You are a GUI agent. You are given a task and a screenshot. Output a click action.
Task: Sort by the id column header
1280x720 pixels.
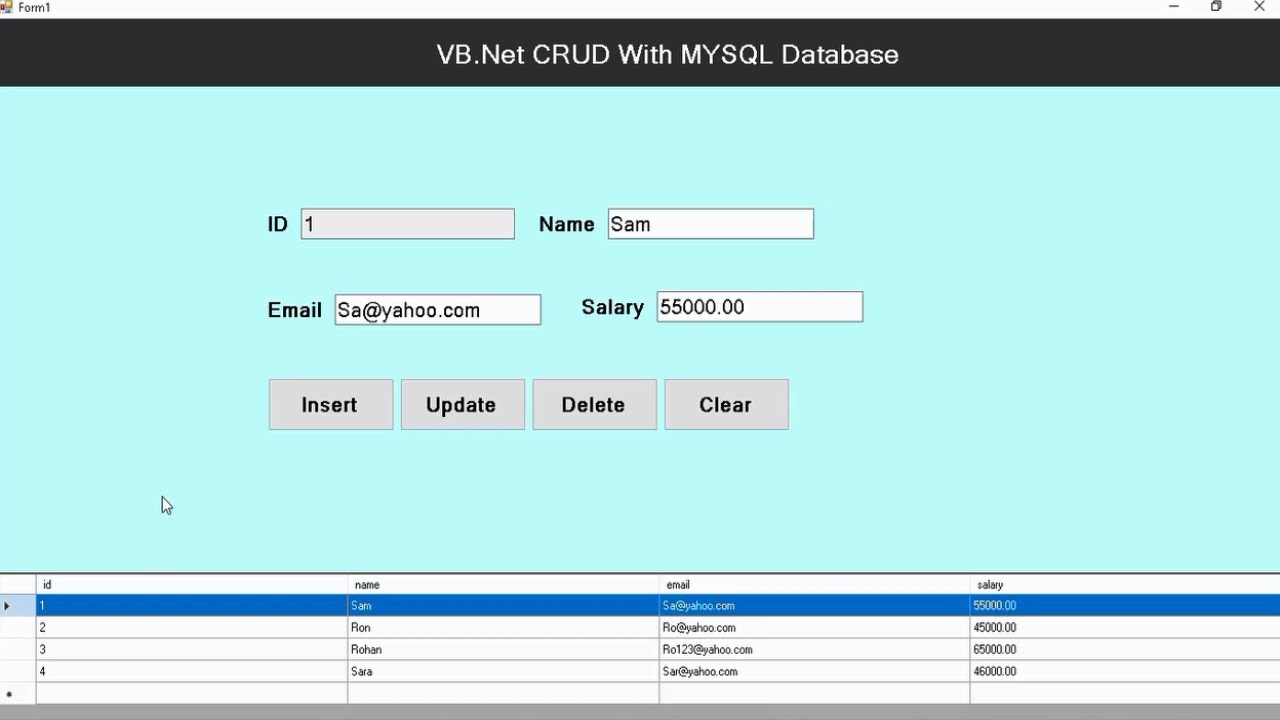point(192,585)
